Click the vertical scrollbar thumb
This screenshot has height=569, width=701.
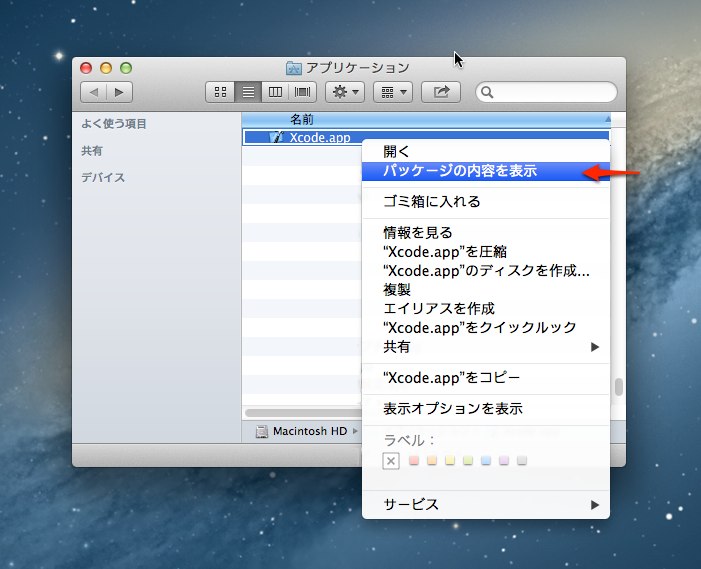[619, 387]
